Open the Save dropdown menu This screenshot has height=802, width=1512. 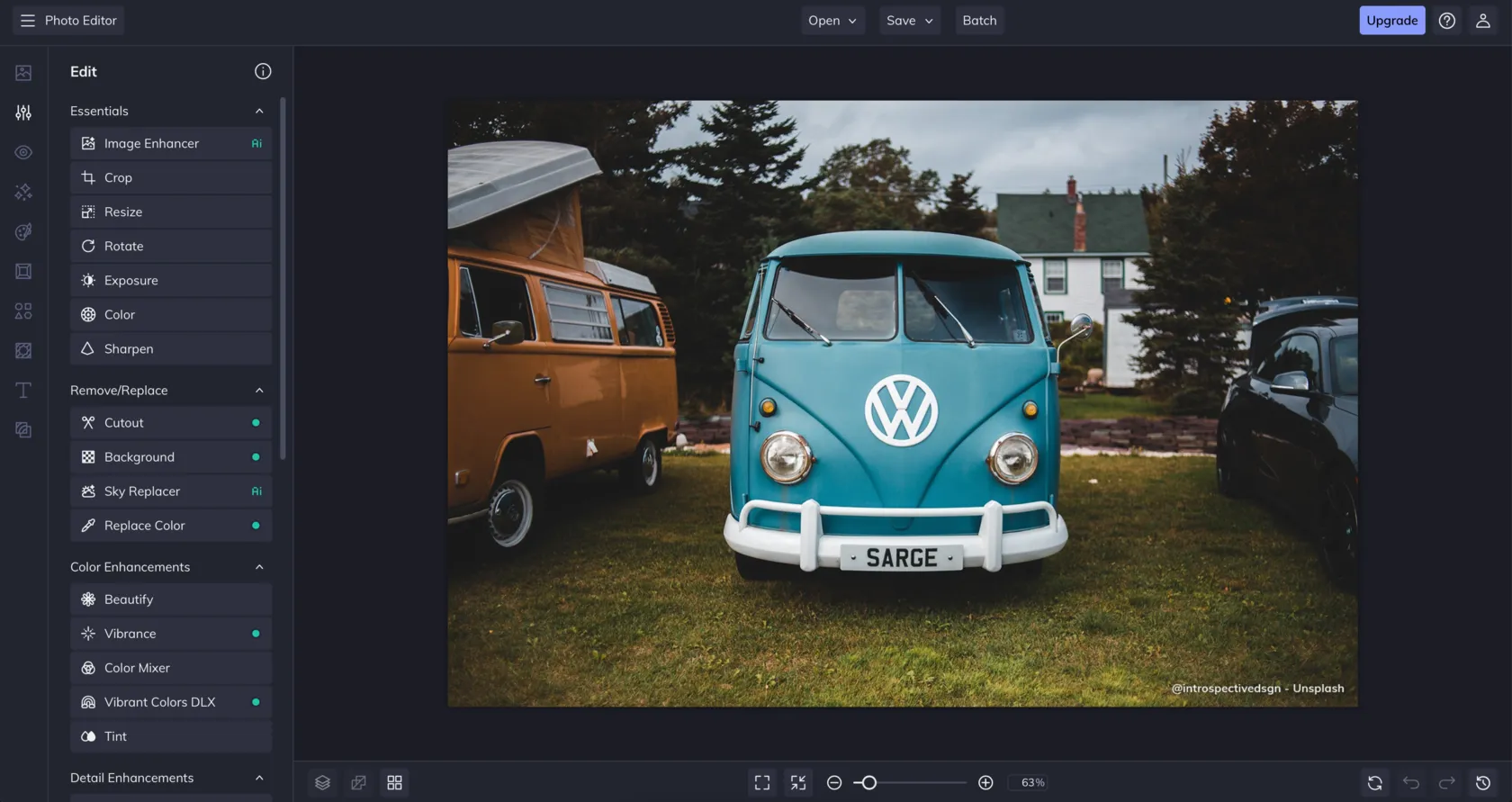(x=909, y=21)
